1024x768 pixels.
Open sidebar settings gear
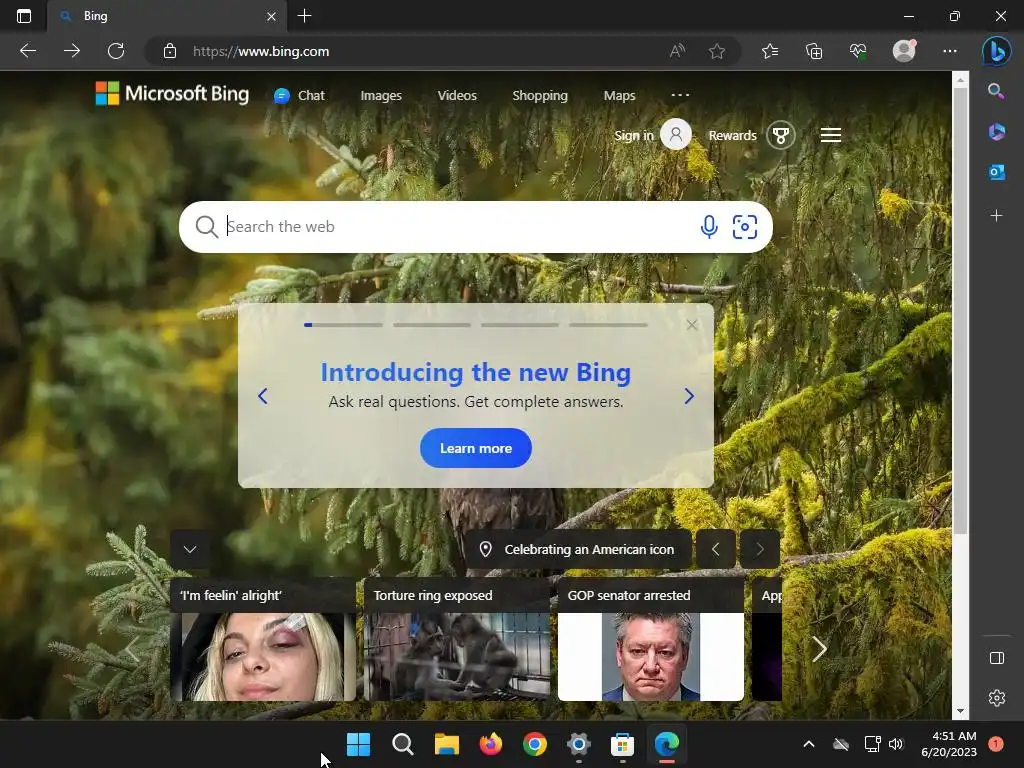tap(997, 698)
